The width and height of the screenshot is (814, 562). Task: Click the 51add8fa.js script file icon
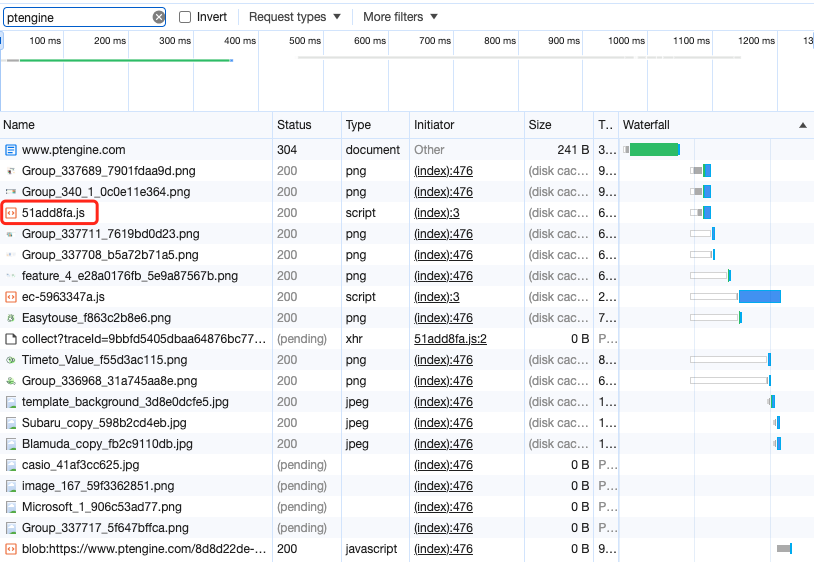[11, 213]
